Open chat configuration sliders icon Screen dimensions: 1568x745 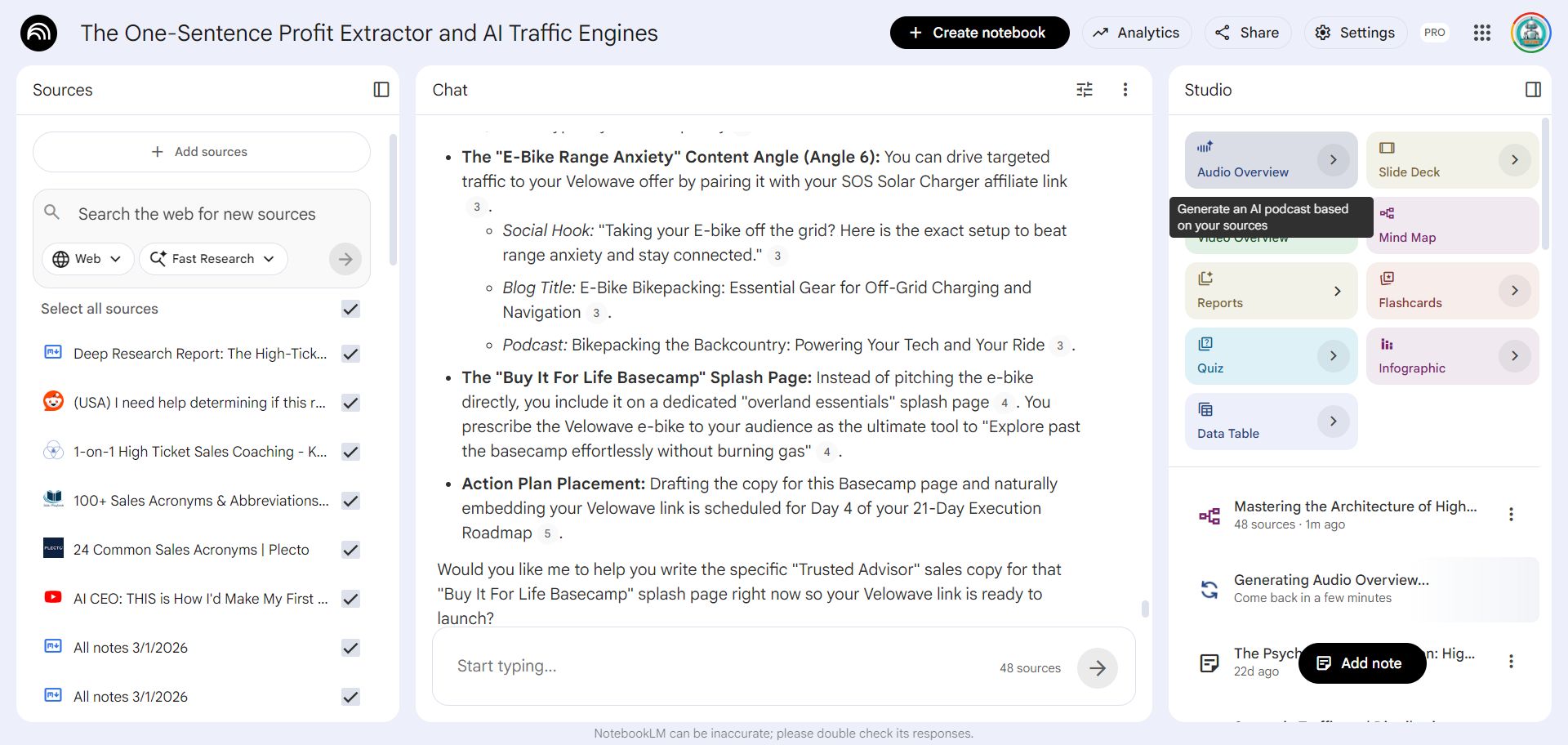pos(1085,90)
